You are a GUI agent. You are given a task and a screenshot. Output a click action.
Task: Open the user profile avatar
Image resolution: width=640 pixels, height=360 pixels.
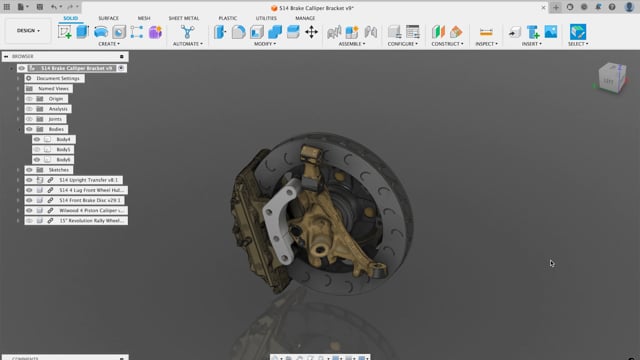click(x=629, y=7)
